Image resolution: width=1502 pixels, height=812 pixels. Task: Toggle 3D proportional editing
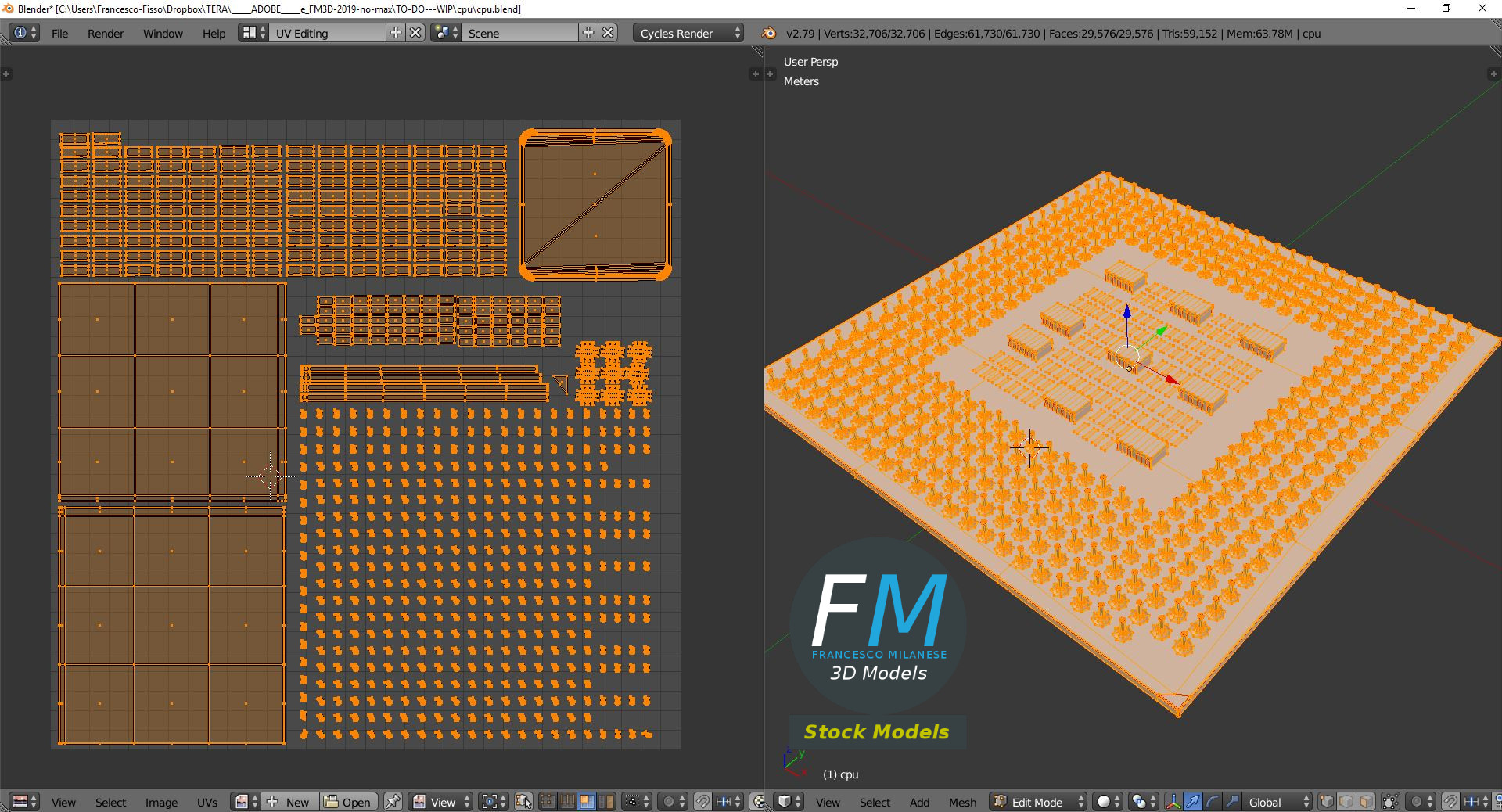[x=1421, y=802]
